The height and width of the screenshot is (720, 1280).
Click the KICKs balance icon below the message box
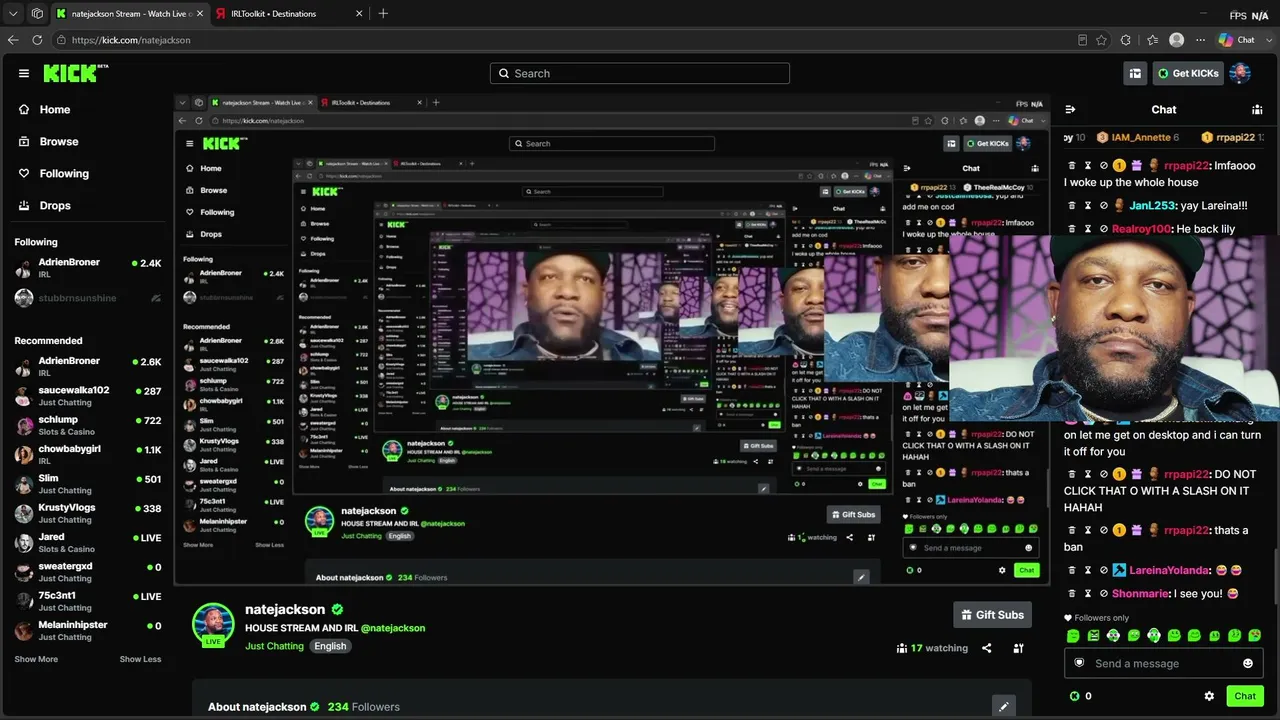point(1075,696)
